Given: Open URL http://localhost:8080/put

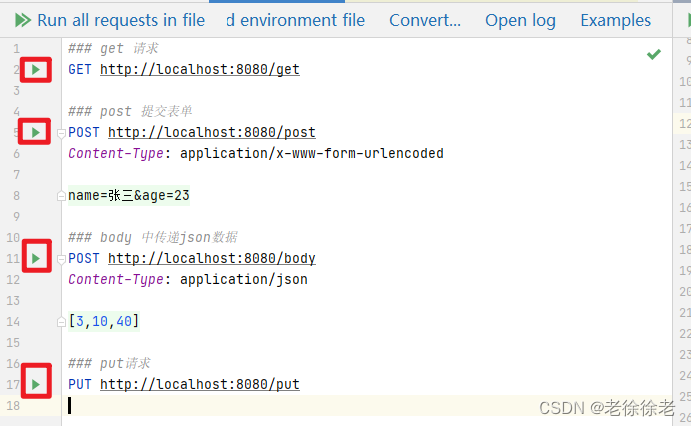Looking at the screenshot, I should click(x=200, y=384).
